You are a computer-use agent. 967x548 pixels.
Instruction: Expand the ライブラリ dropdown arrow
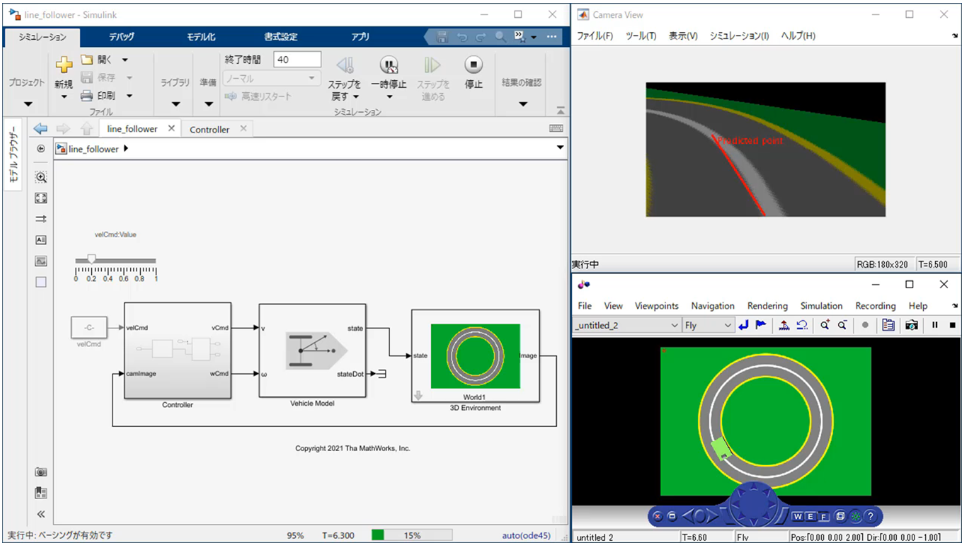point(176,104)
